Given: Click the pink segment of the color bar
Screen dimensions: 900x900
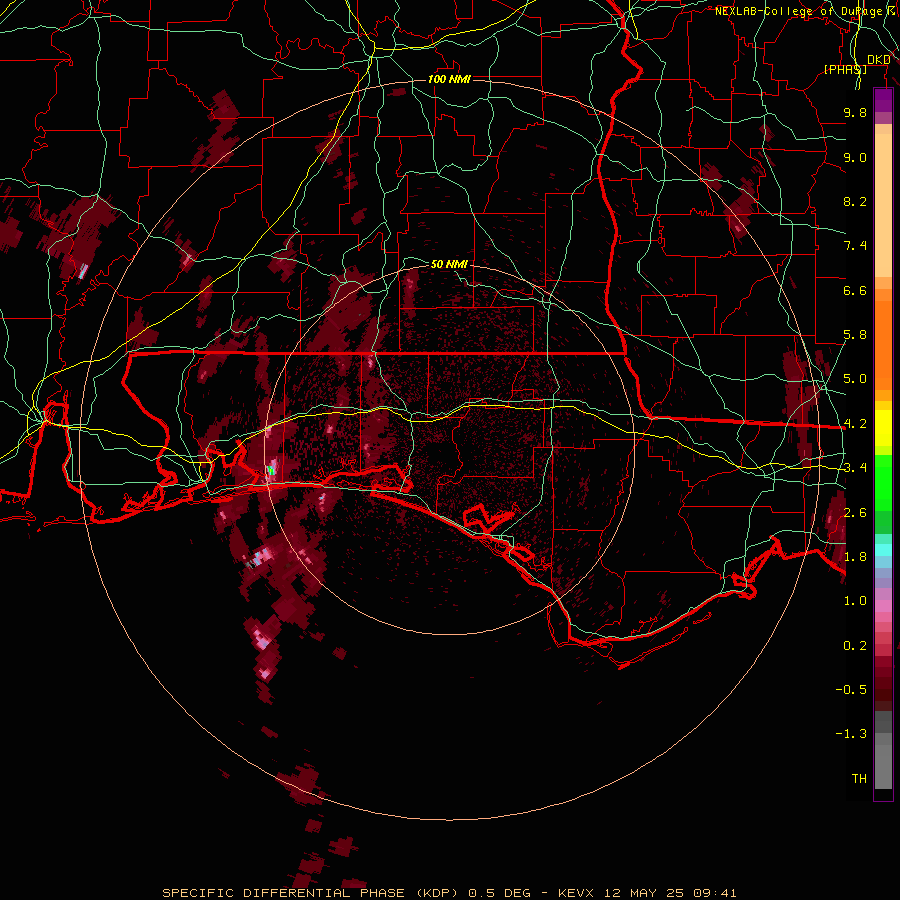Looking at the screenshot, I should 883,606.
